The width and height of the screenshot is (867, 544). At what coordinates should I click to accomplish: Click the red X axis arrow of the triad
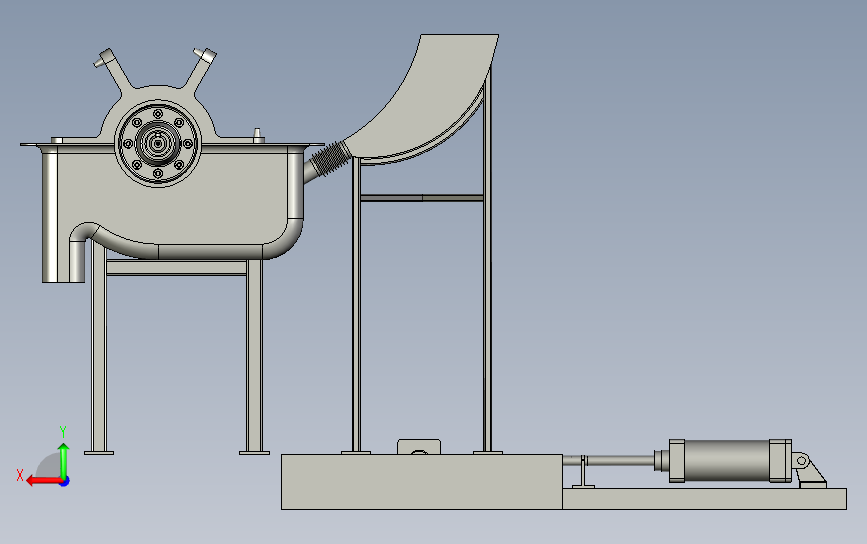click(44, 481)
